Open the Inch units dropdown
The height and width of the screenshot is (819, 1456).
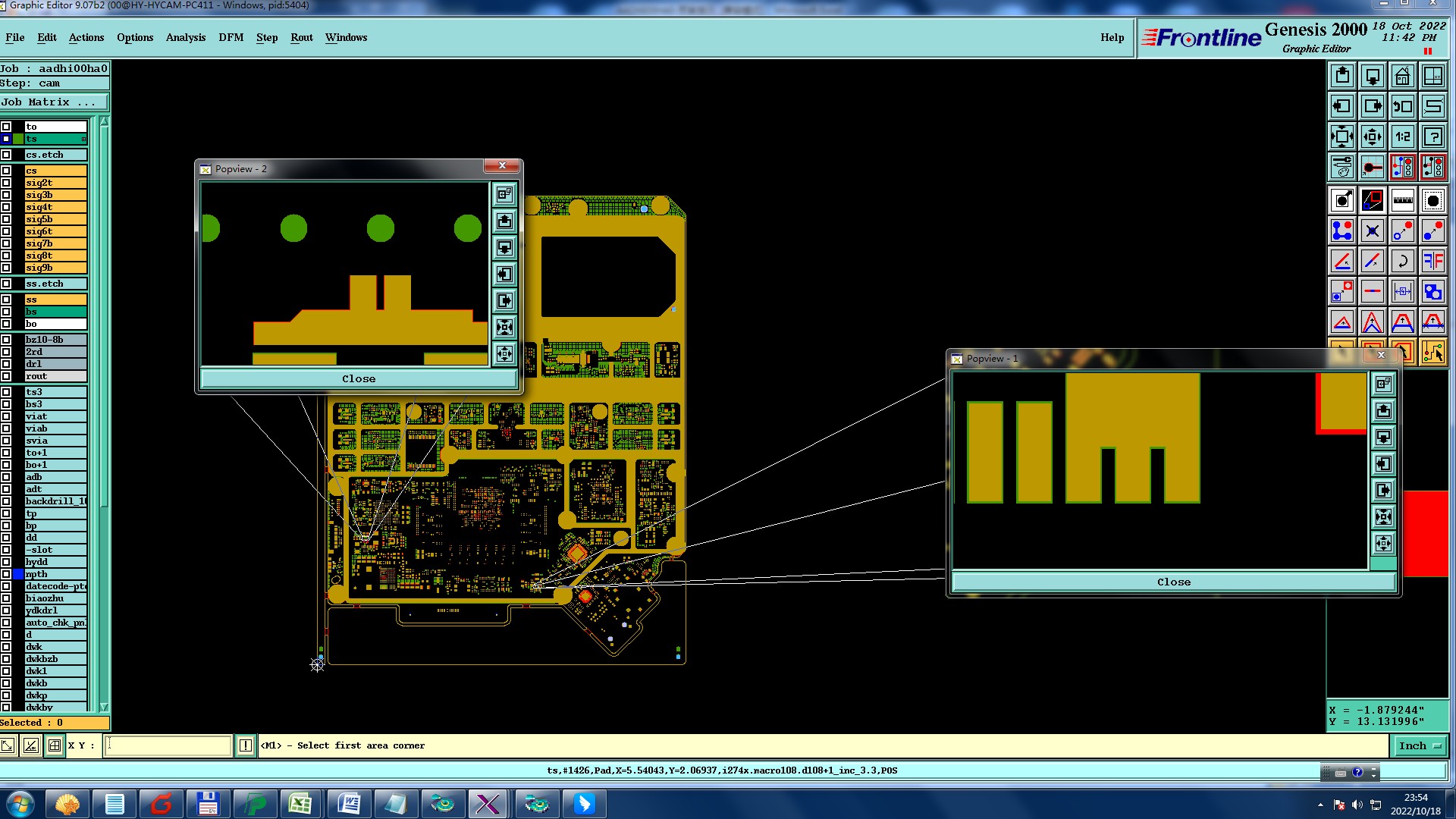1420,745
